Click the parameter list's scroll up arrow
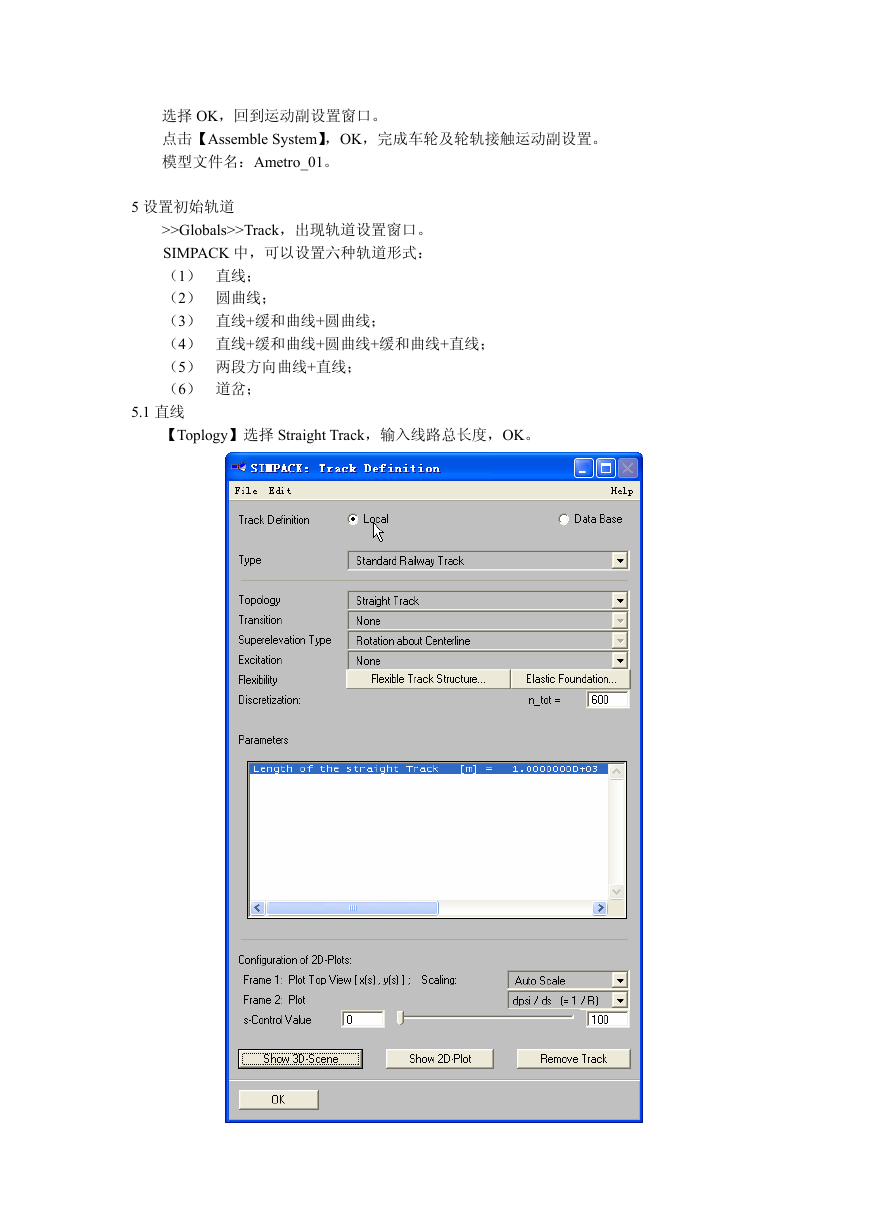The height and width of the screenshot is (1228, 869). pos(617,771)
